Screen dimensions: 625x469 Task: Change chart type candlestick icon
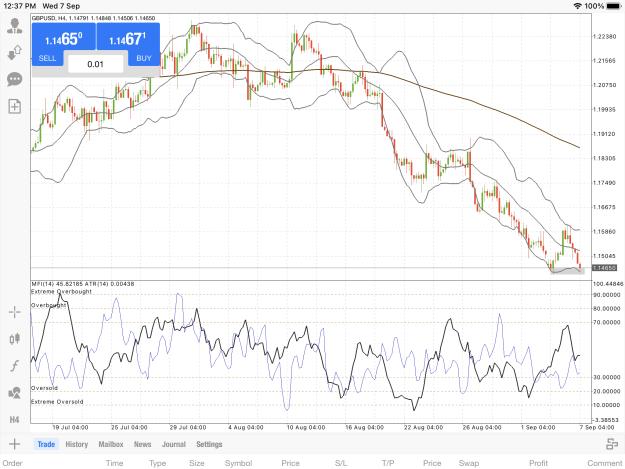pos(15,339)
